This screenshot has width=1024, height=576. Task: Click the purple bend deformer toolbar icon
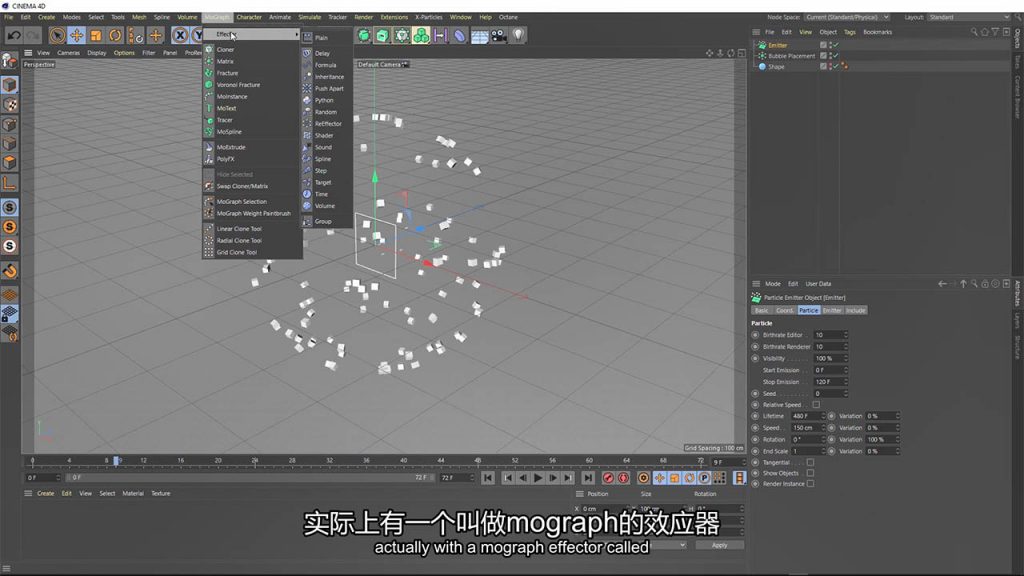pyautogui.click(x=460, y=35)
